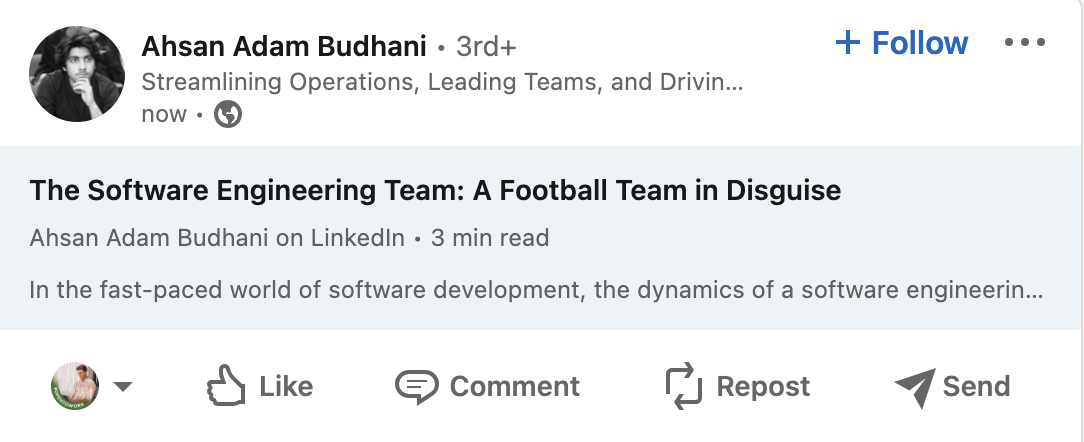Open Ahsan Adam Budhani's profile photo
The height and width of the screenshot is (442, 1084).
pos(76,74)
